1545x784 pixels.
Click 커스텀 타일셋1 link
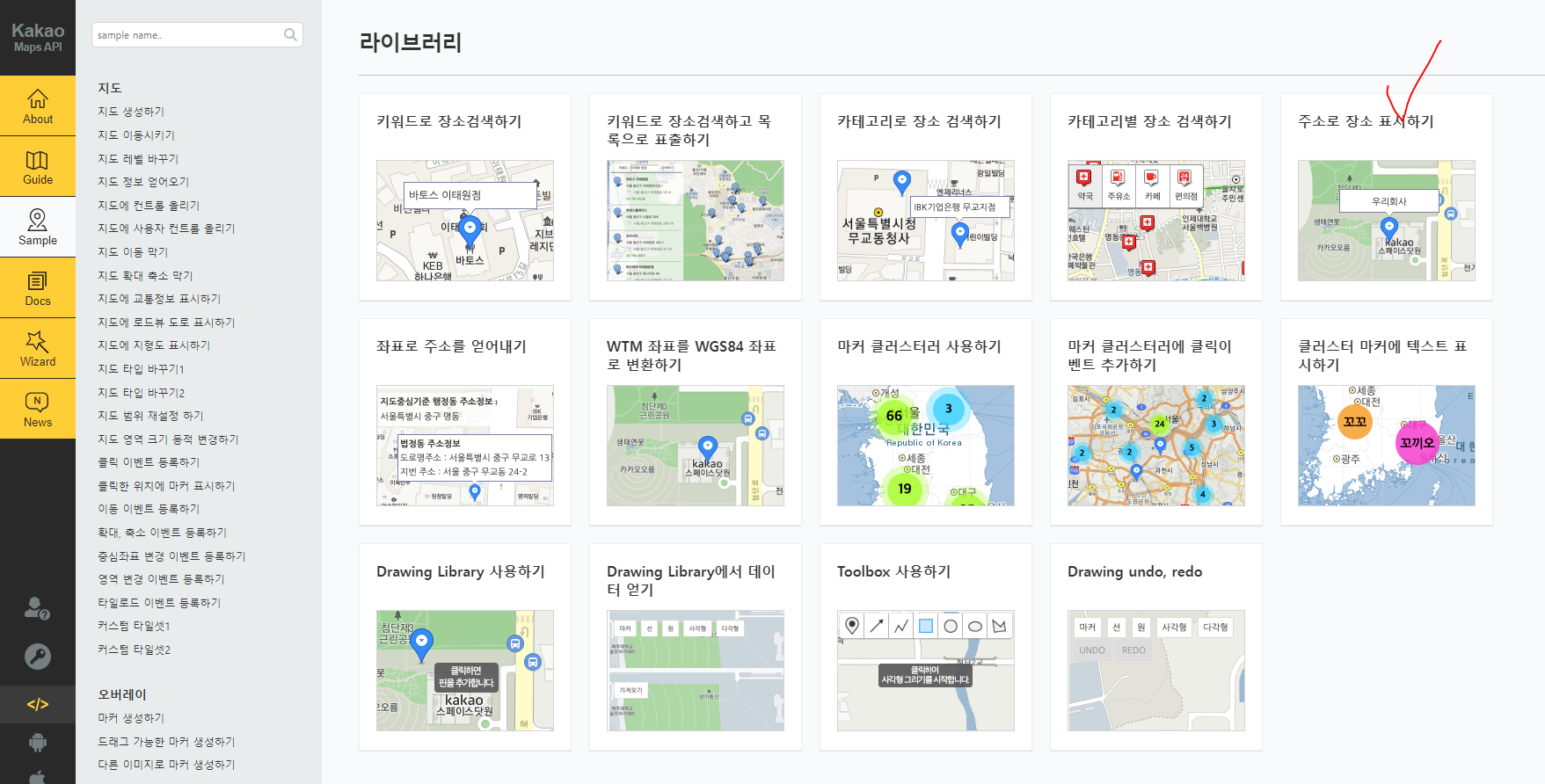click(x=134, y=626)
